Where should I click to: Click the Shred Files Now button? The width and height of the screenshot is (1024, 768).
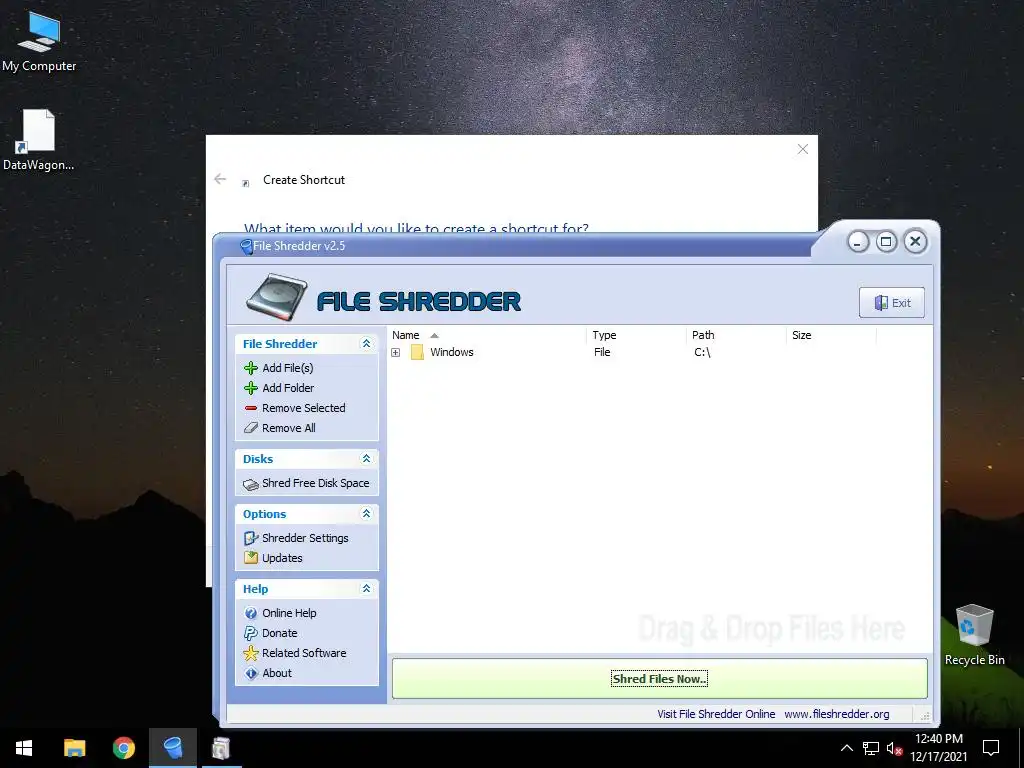coord(660,679)
